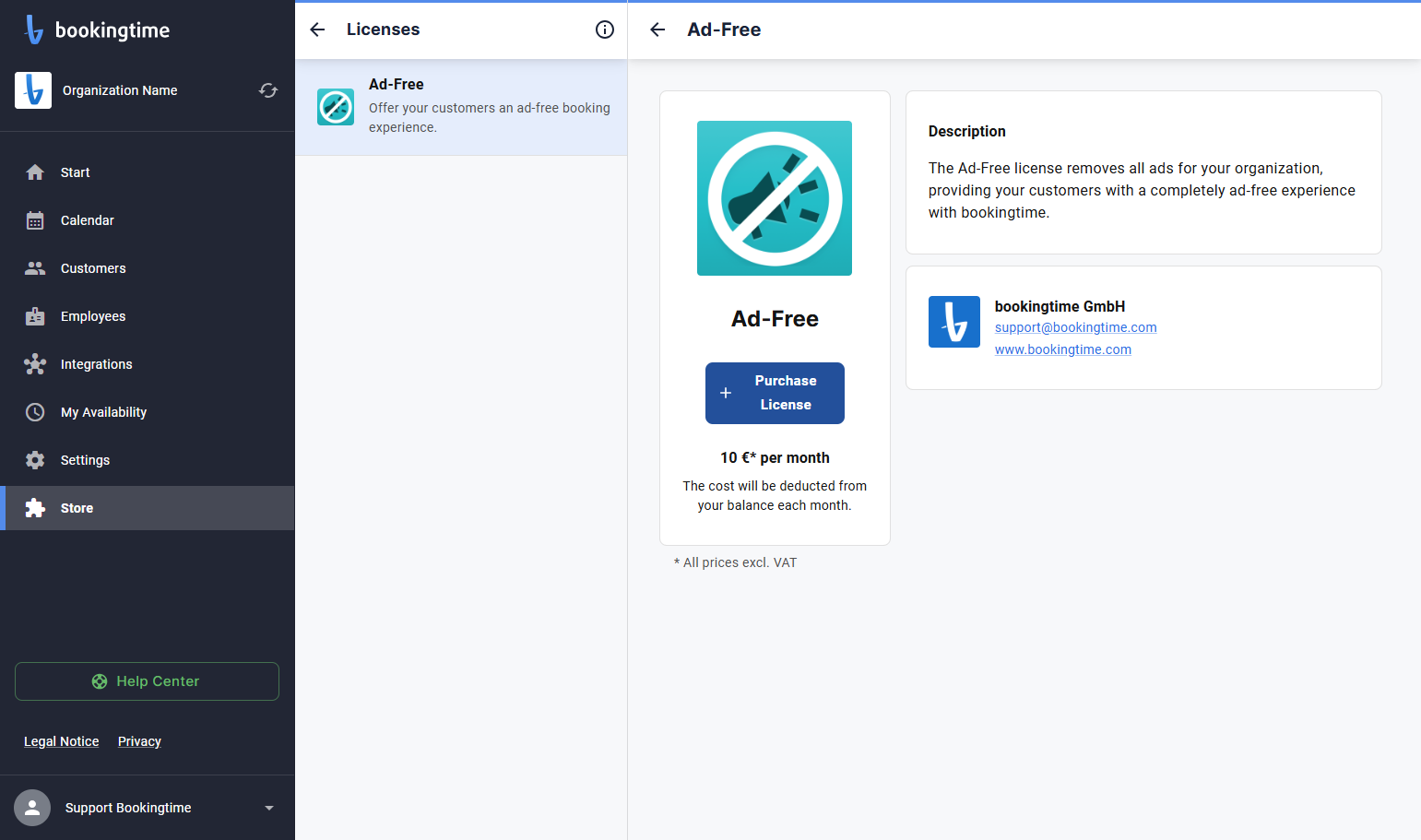
Task: Click the Store puzzle piece icon
Action: pos(35,508)
